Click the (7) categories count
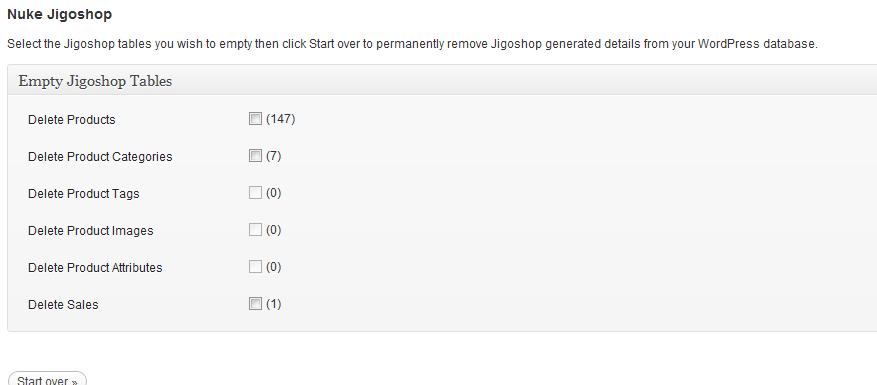Screen dimensions: 877x385 coord(274,156)
